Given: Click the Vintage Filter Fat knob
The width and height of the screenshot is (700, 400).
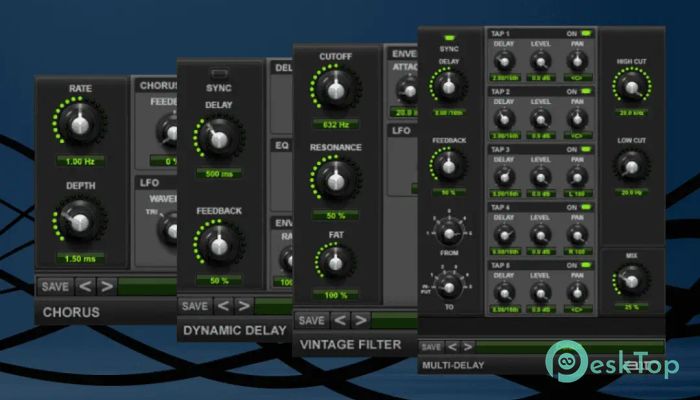Looking at the screenshot, I should click(x=337, y=260).
